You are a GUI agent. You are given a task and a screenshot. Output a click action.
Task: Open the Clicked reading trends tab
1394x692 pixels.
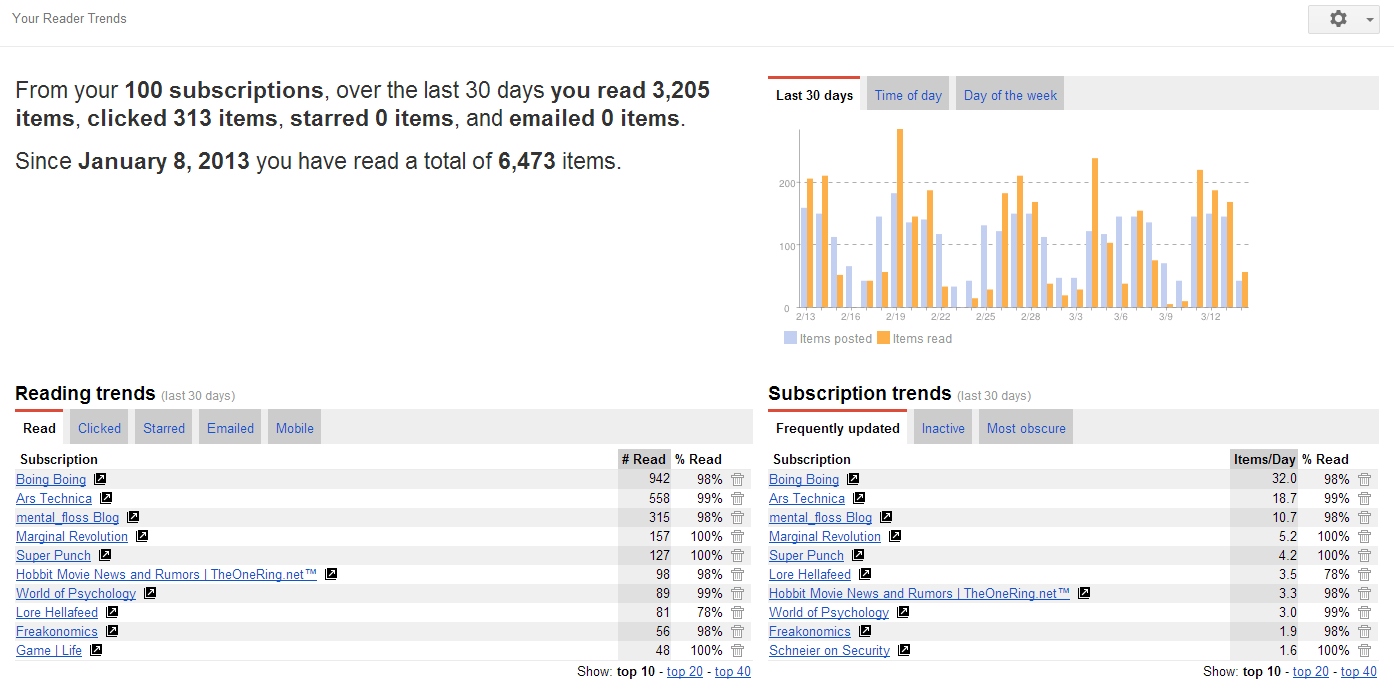coord(99,428)
